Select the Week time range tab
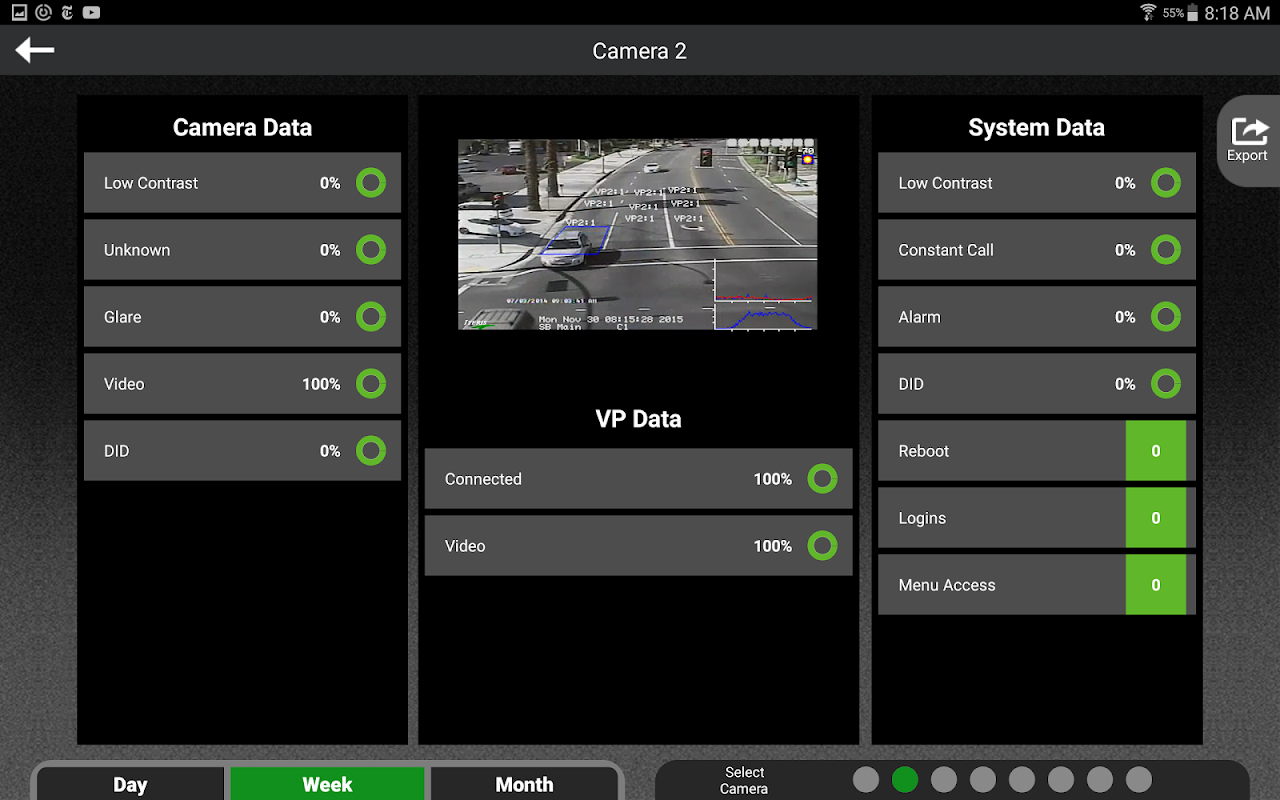This screenshot has width=1280, height=800. [327, 784]
